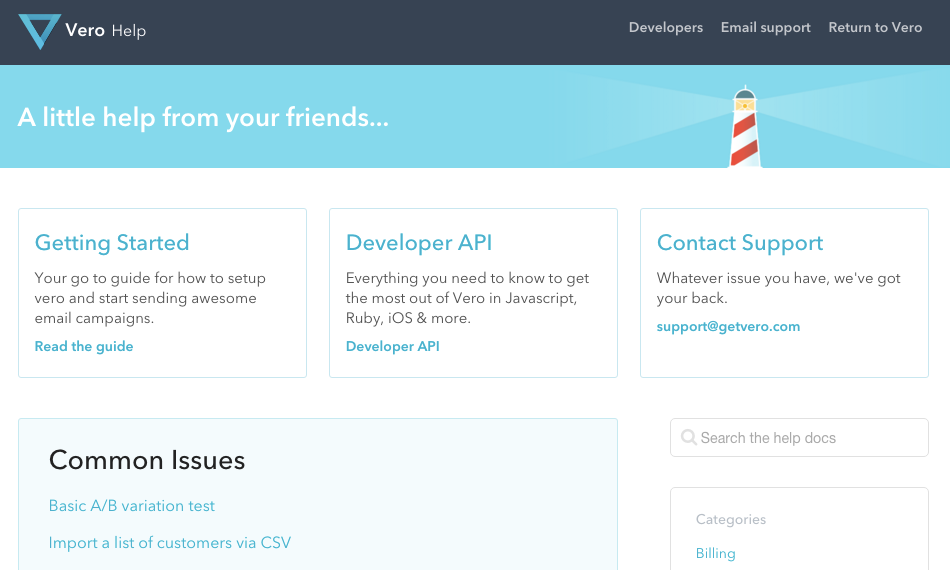Select the Billing category
This screenshot has width=950, height=570.
[715, 553]
